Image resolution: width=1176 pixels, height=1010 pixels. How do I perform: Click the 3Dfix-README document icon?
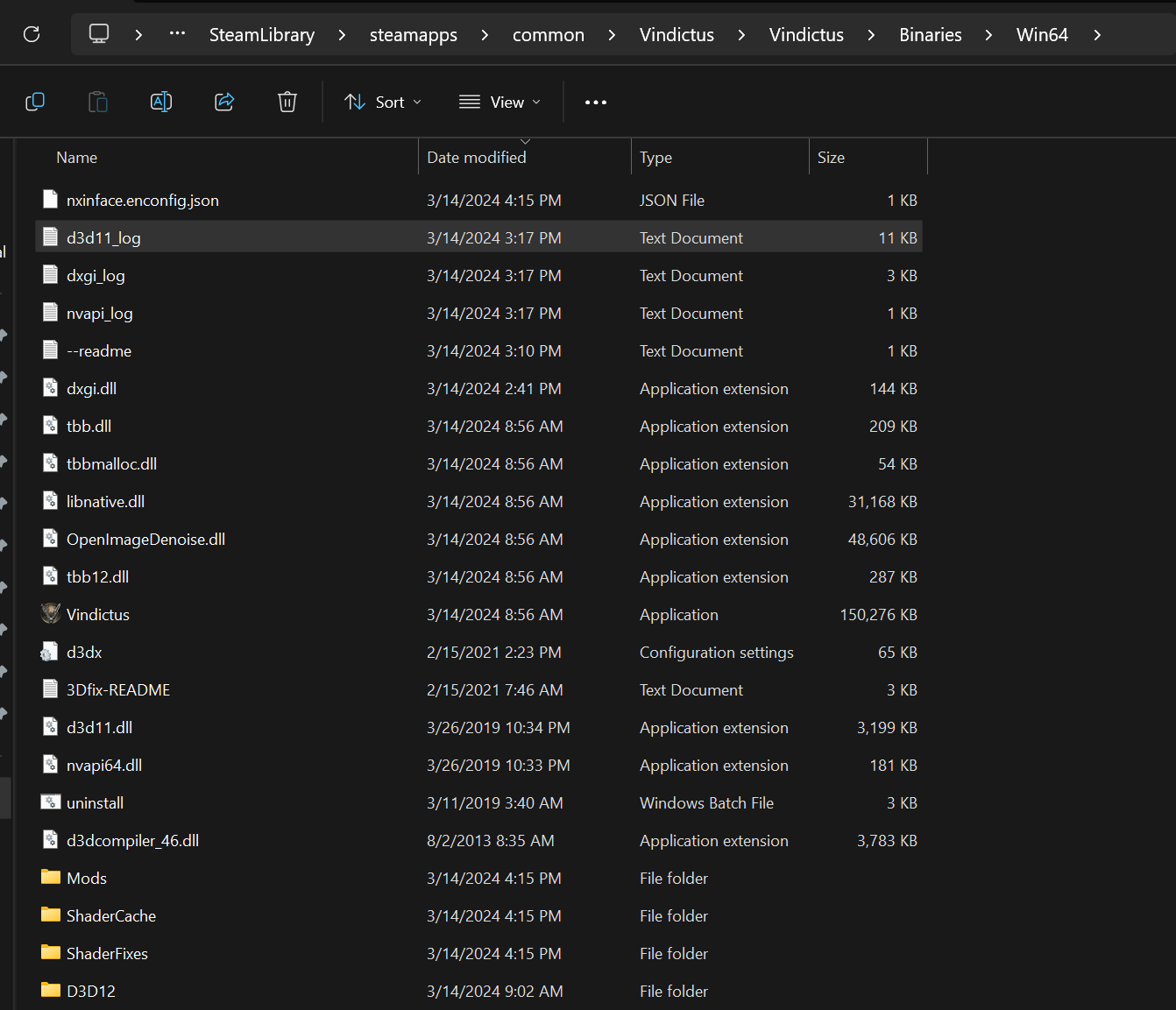(x=51, y=689)
